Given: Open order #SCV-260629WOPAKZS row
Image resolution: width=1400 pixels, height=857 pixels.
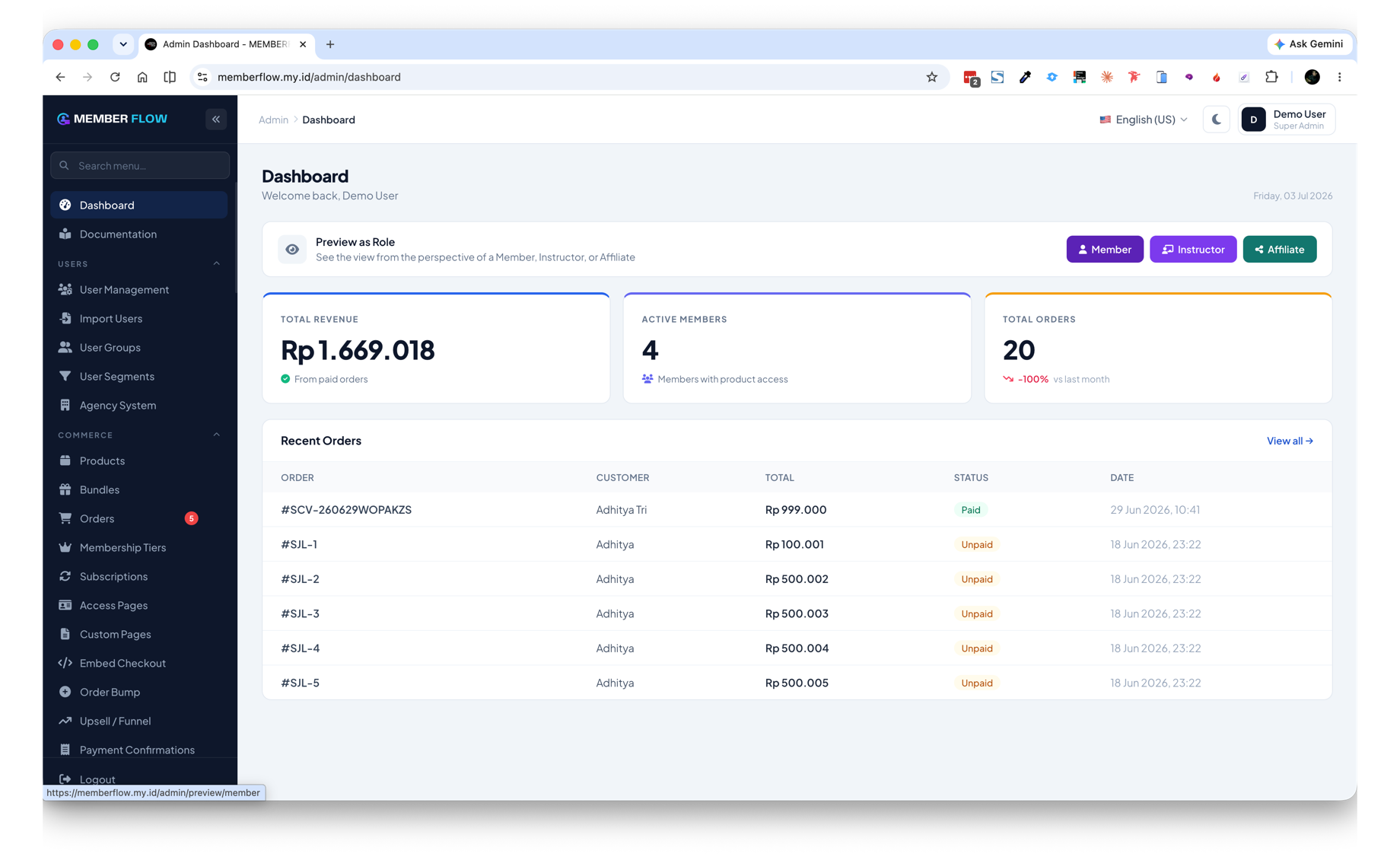Looking at the screenshot, I should (x=797, y=510).
